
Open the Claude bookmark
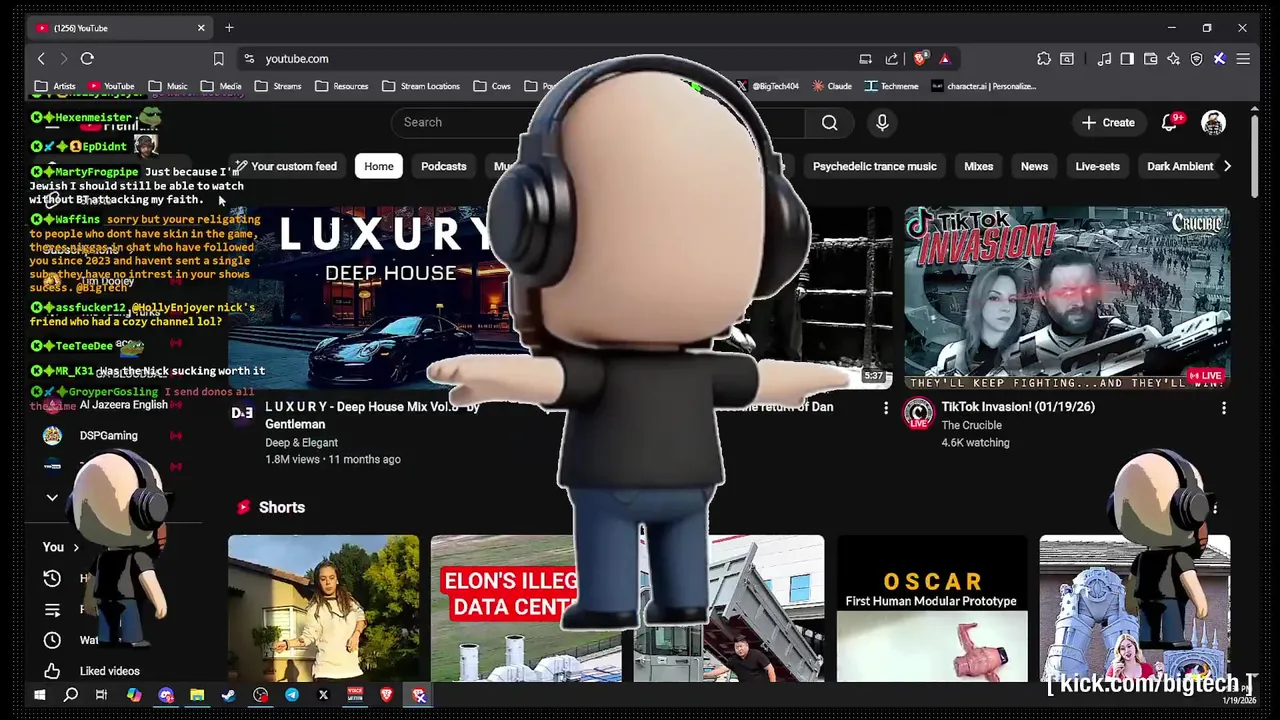pyautogui.click(x=832, y=86)
